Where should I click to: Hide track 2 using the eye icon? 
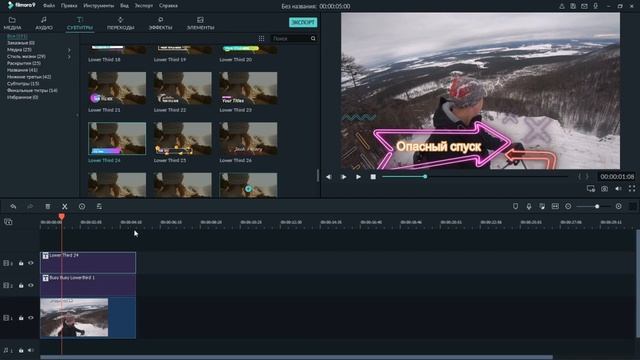click(x=31, y=285)
